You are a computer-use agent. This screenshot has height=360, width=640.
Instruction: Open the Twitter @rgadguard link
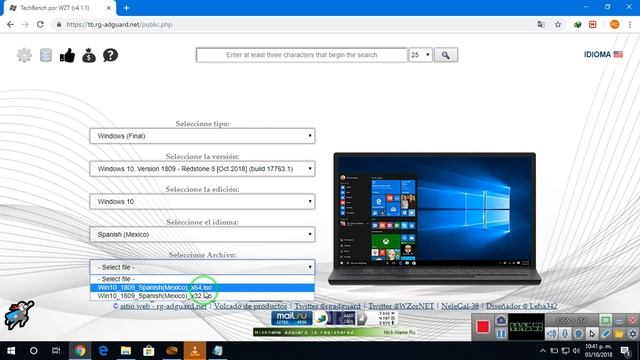(327, 306)
